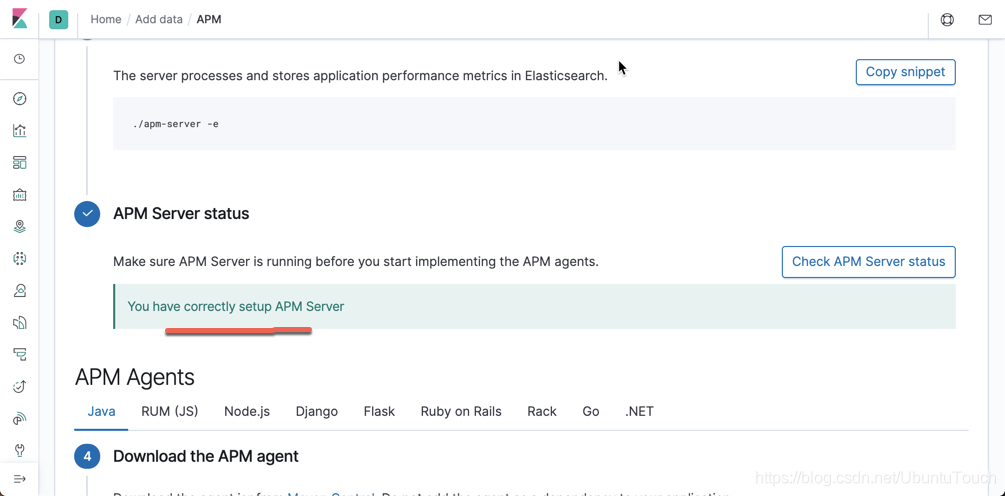The image size is (1005, 496).
Task: Expand the side navigation menu
Action: (x=20, y=479)
